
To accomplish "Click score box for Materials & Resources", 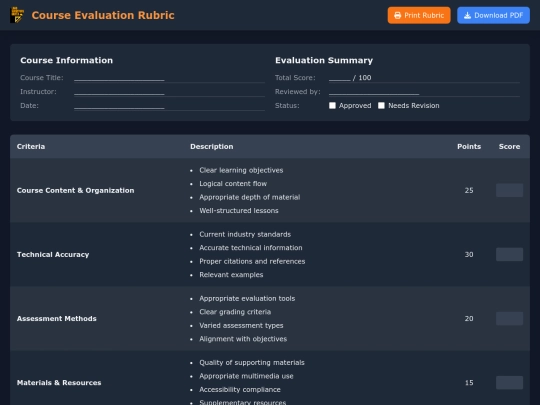I will pos(509,383).
